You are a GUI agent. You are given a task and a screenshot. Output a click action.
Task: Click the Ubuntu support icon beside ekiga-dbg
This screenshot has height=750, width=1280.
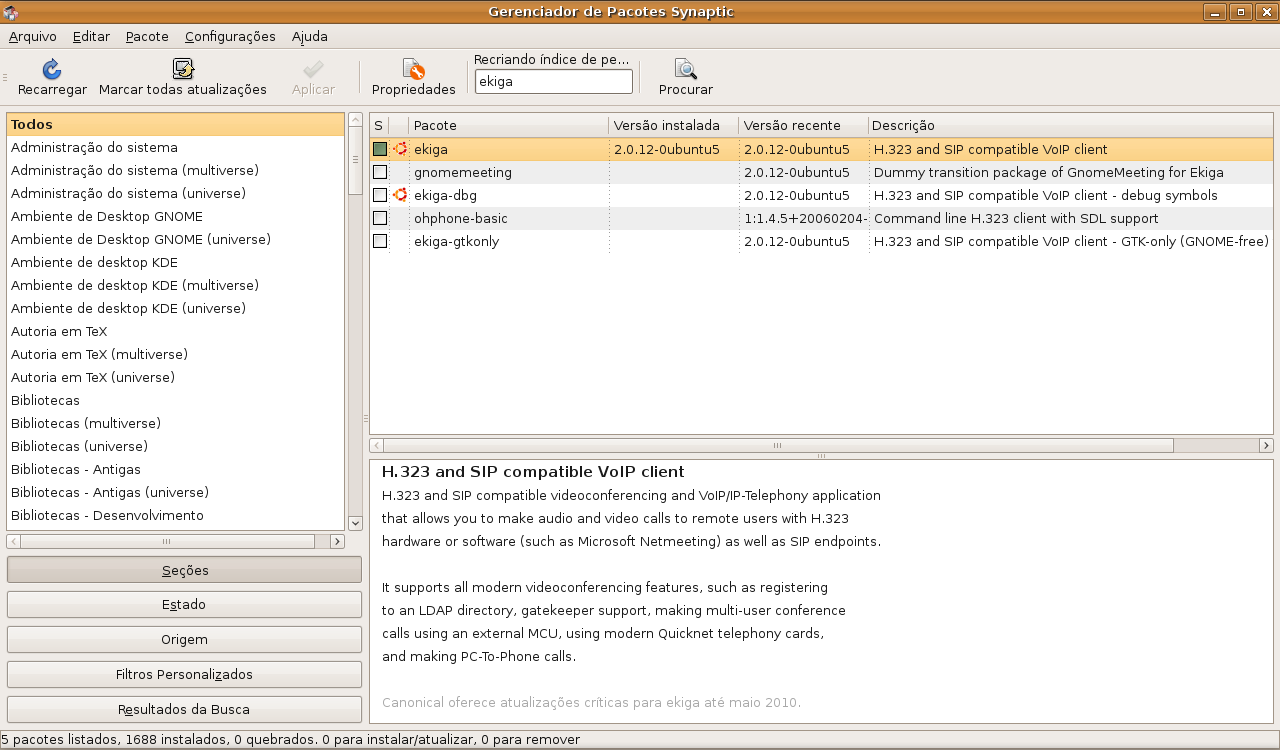[400, 195]
